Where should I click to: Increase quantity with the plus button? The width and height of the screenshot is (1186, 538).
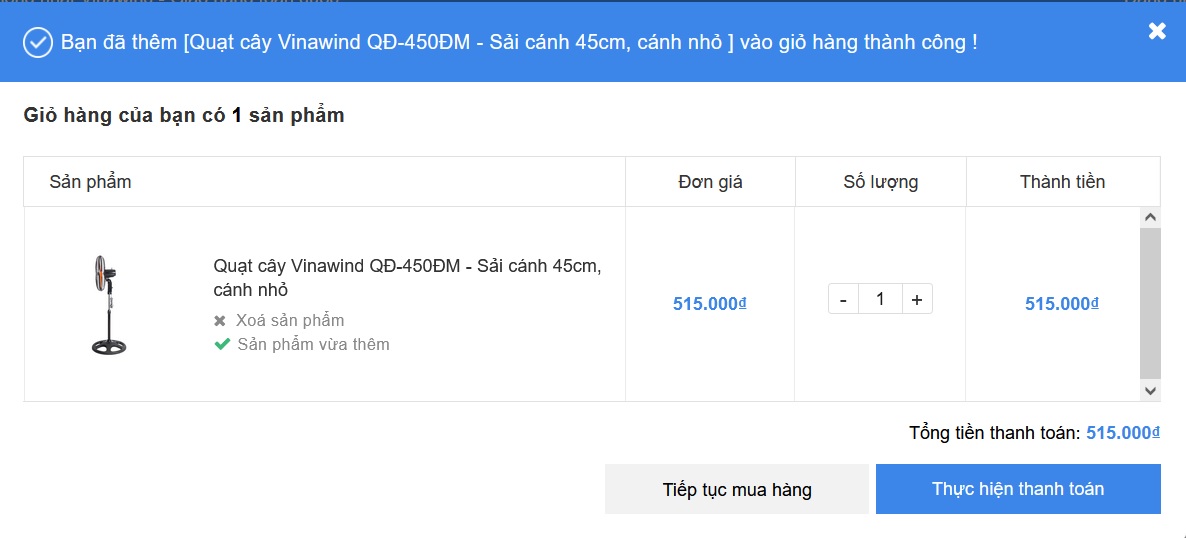(917, 299)
